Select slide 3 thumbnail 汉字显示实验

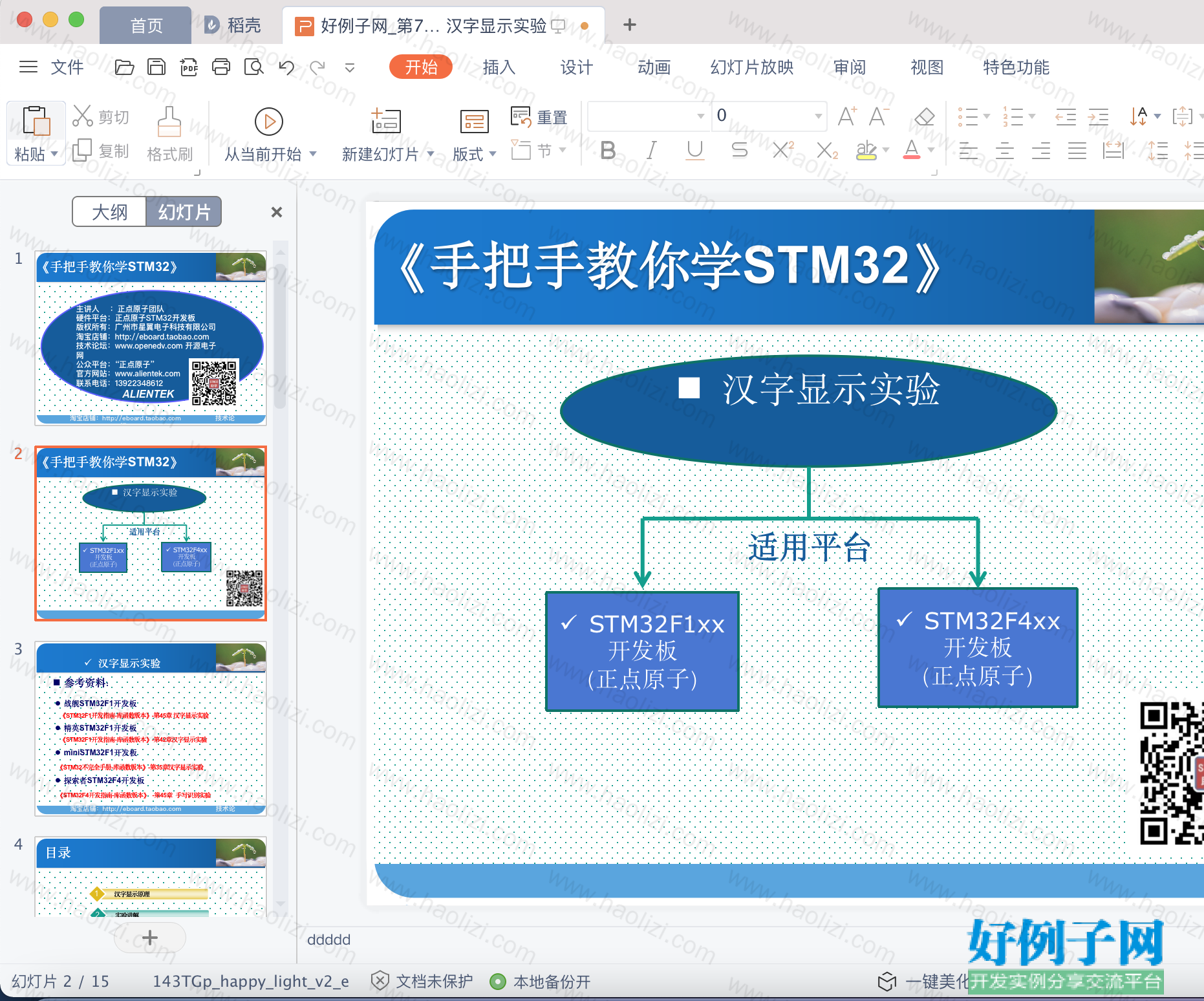coord(151,729)
